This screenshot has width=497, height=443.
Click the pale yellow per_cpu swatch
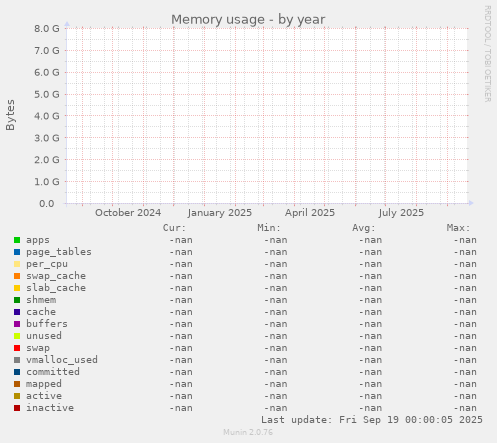point(17,264)
